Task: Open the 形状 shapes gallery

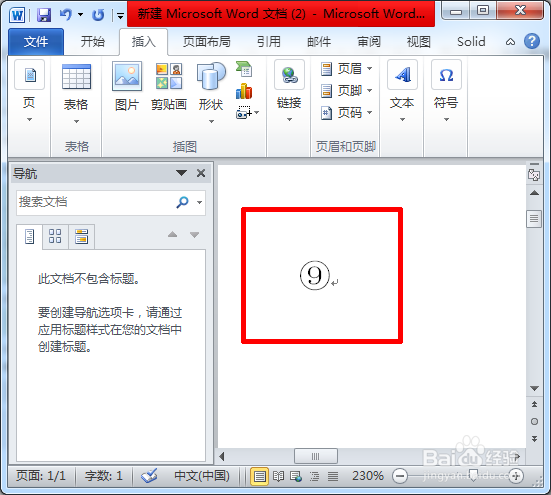Action: [211, 93]
